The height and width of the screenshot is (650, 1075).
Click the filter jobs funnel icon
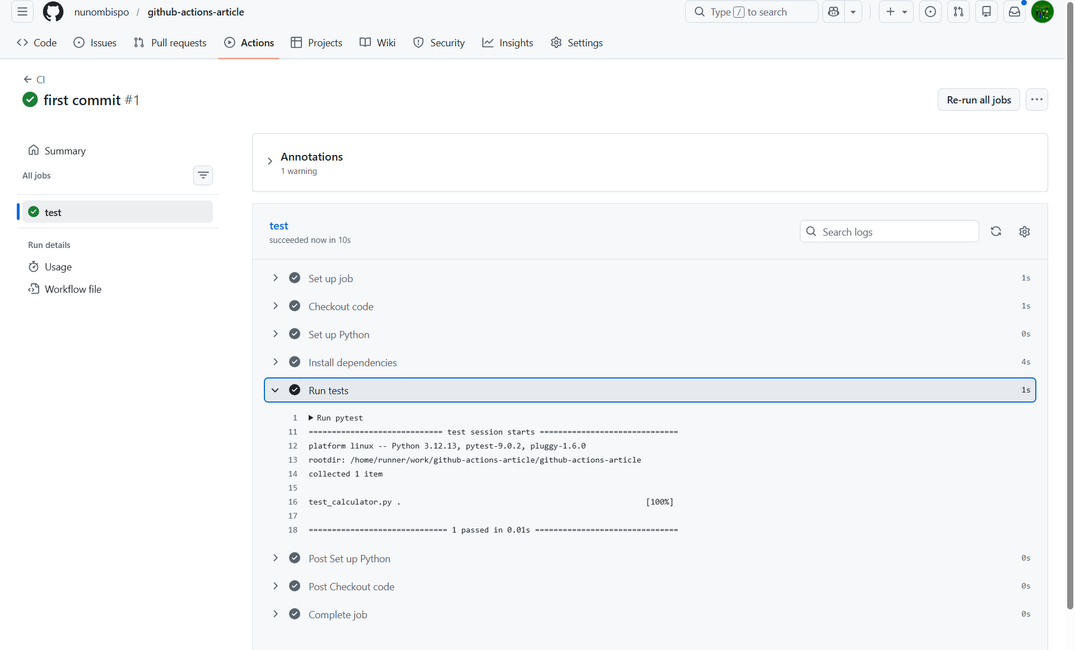point(203,175)
